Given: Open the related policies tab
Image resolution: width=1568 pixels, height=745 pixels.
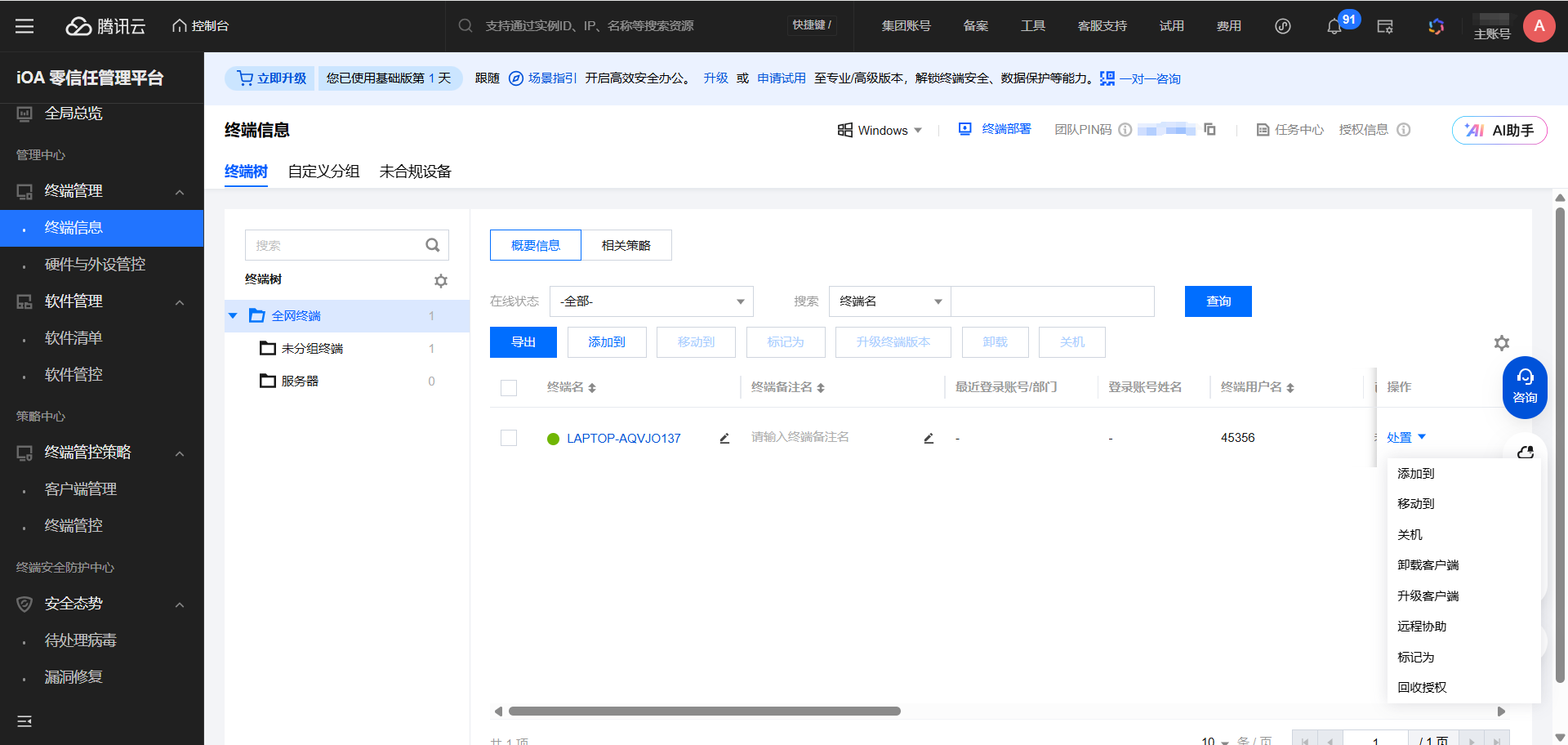Looking at the screenshot, I should (626, 245).
